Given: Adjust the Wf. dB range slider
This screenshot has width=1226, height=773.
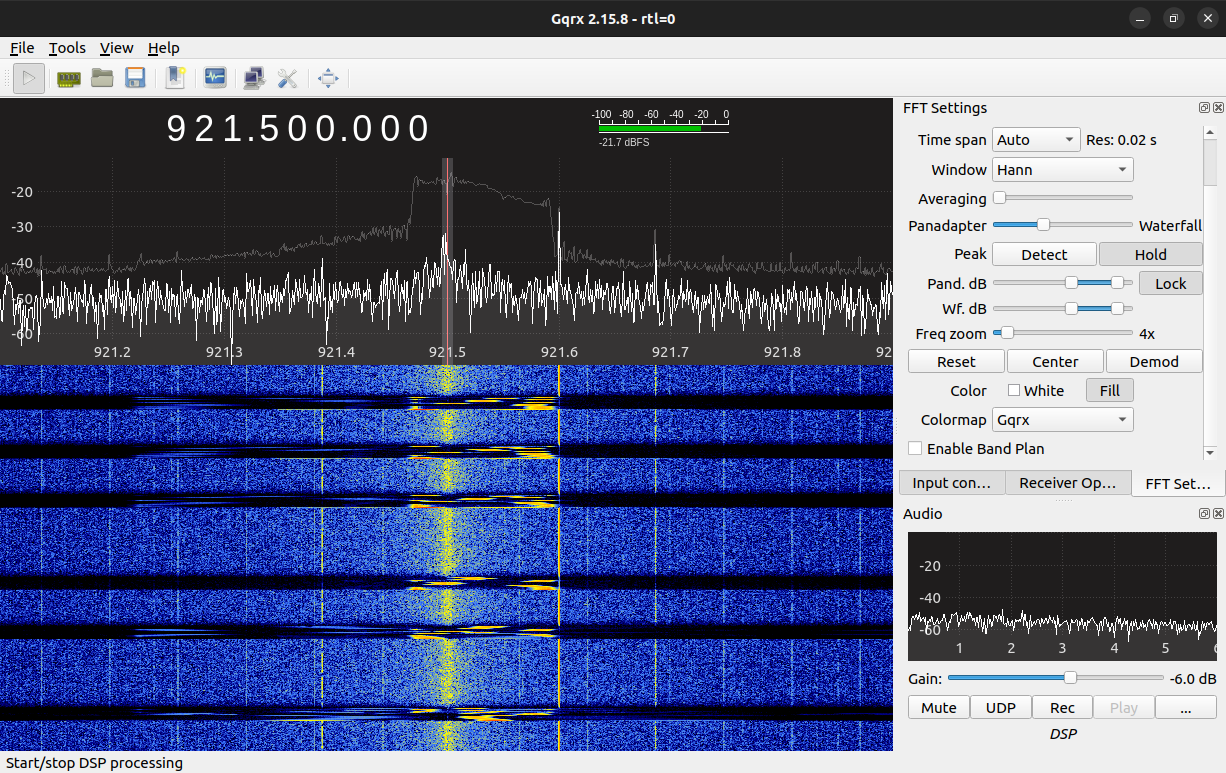Looking at the screenshot, I should (1062, 309).
